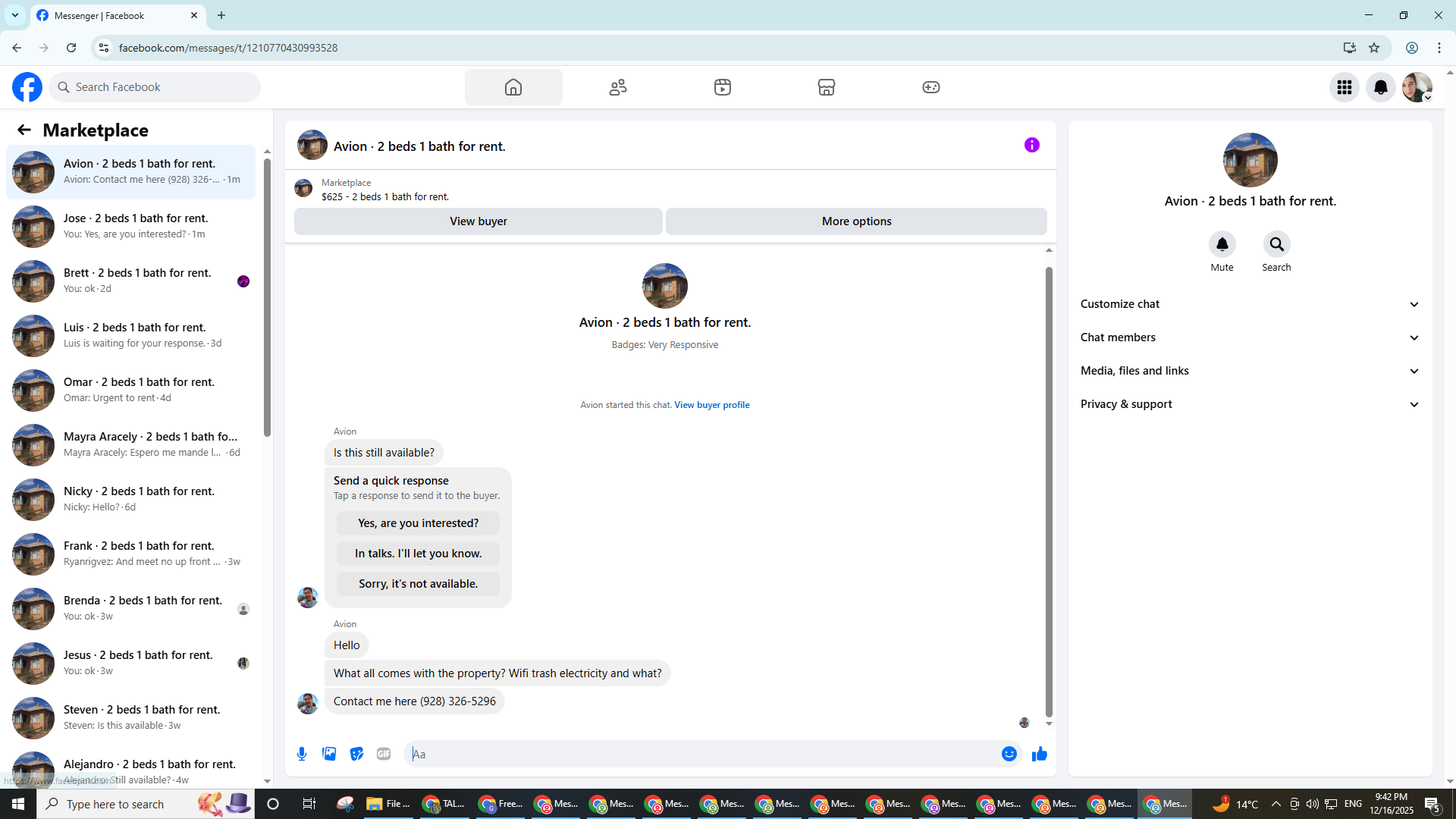1456x819 pixels.
Task: Click the View buyer button
Action: 479,221
